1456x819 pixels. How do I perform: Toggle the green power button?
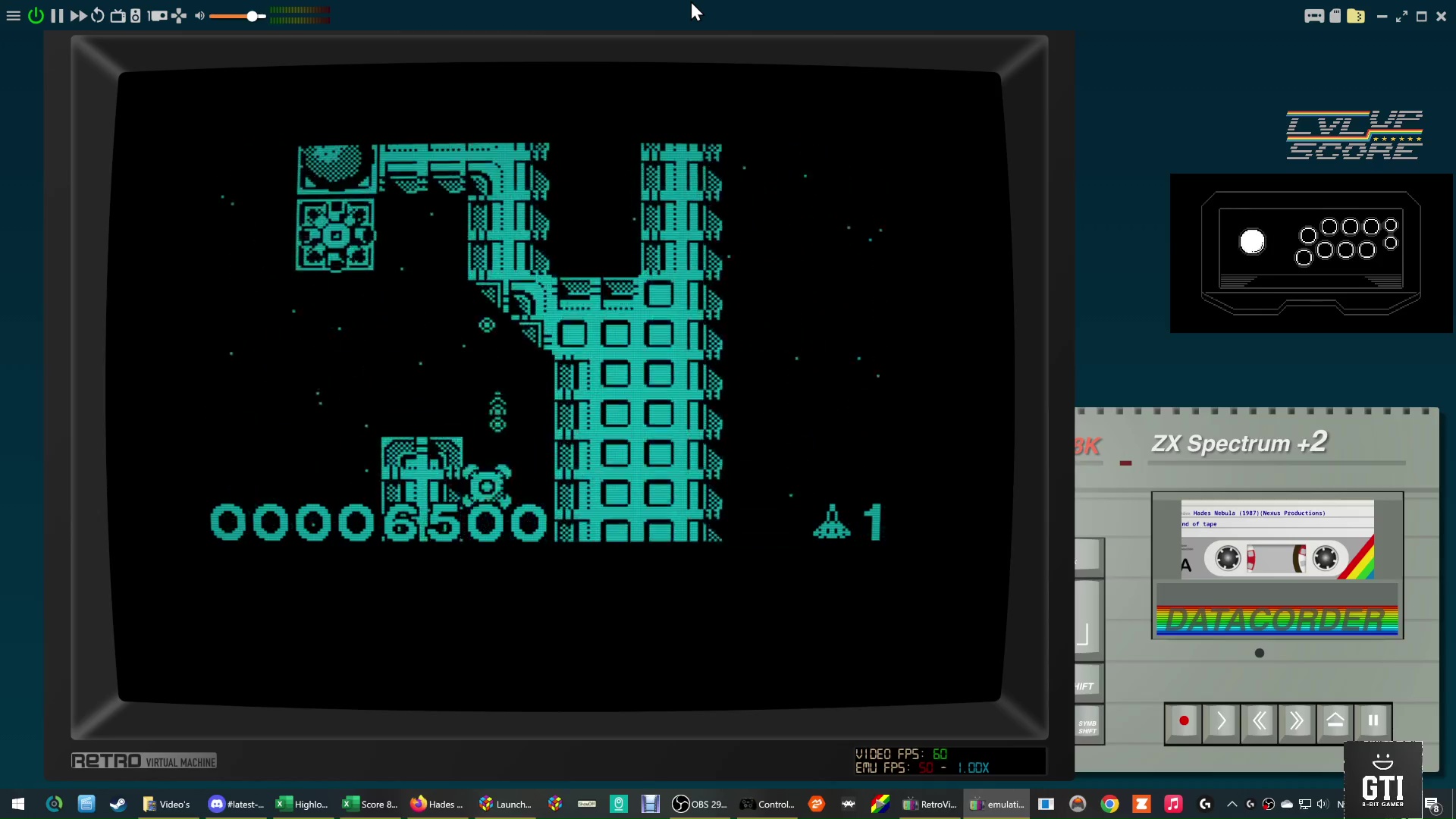[36, 16]
